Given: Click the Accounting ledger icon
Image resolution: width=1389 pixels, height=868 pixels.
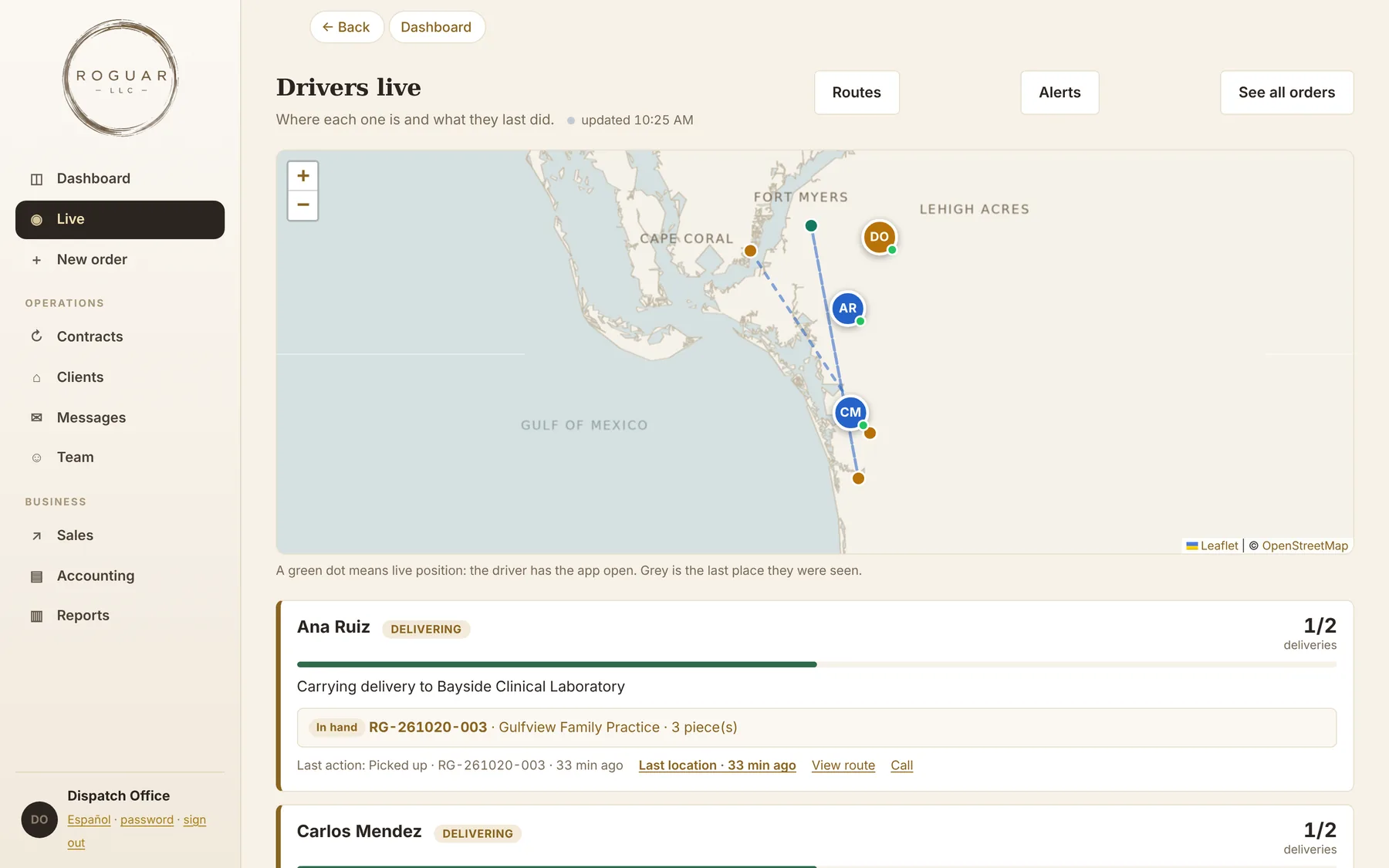Looking at the screenshot, I should 36,576.
